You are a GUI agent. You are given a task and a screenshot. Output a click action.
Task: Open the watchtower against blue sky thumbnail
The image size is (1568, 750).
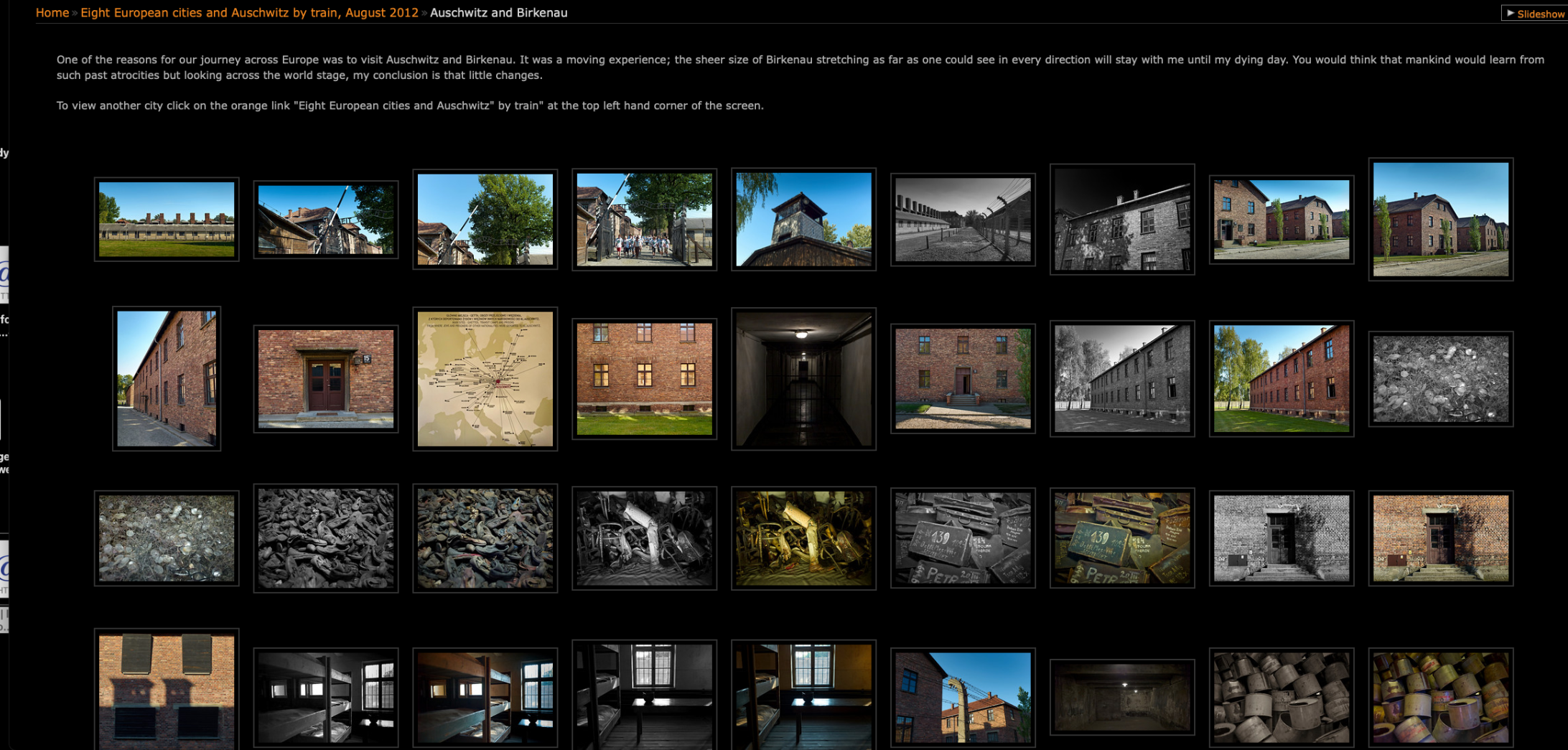pos(803,220)
